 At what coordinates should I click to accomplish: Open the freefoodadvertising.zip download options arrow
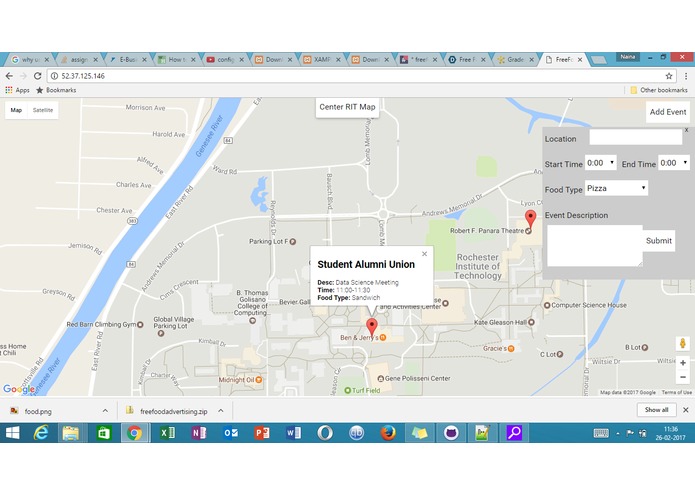[221, 411]
